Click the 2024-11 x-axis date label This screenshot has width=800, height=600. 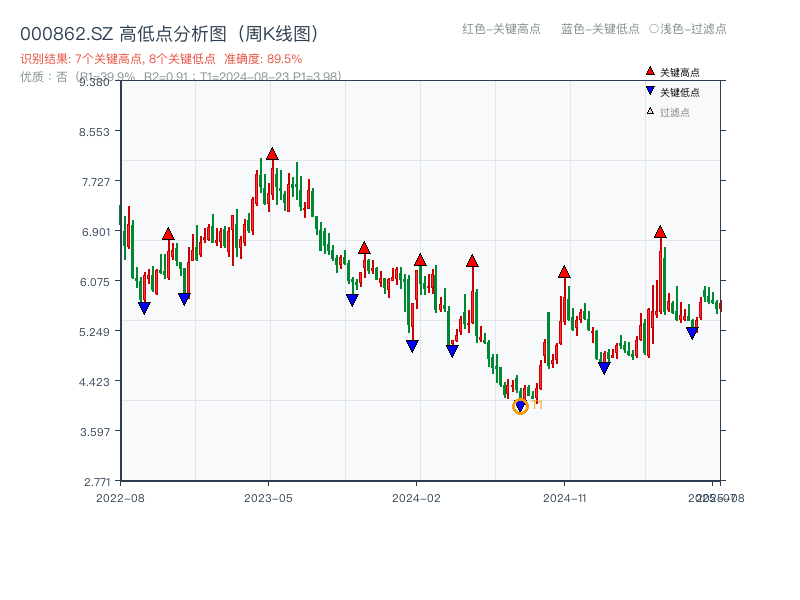564,498
